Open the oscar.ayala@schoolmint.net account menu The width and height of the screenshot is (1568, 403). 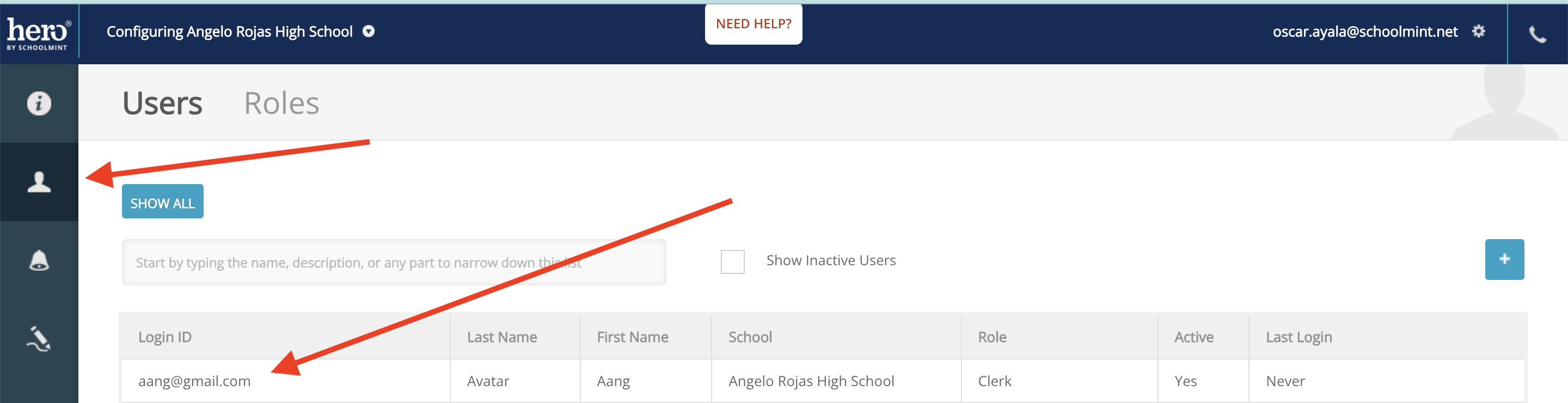click(x=1365, y=32)
